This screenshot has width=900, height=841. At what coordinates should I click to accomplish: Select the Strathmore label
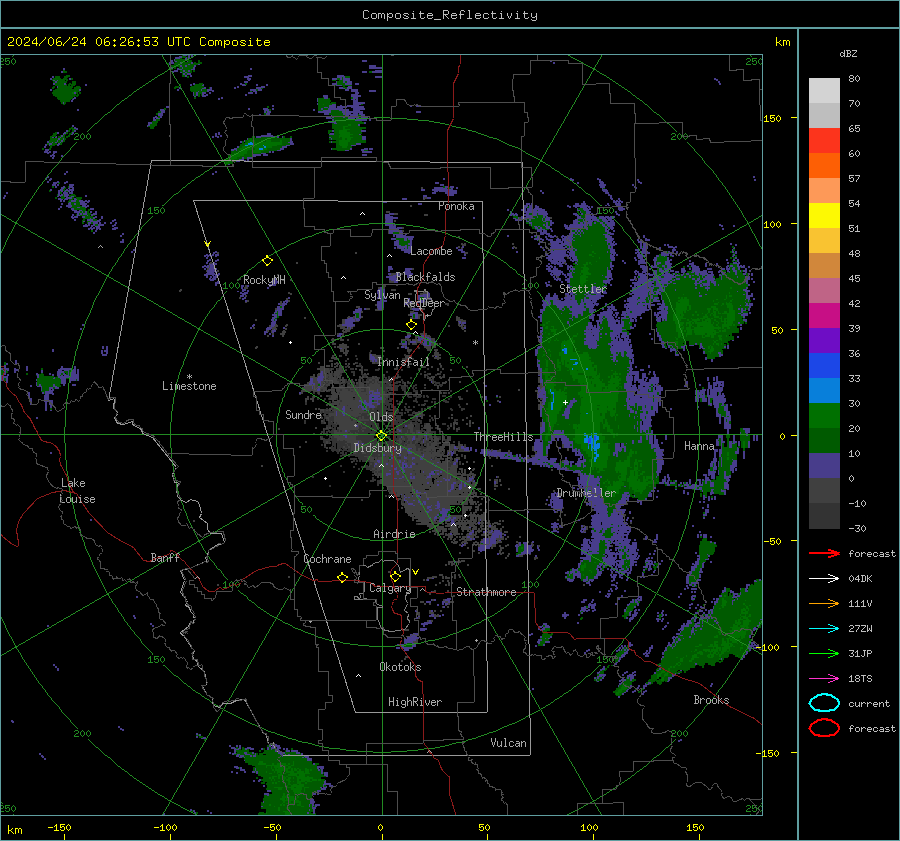pyautogui.click(x=486, y=592)
